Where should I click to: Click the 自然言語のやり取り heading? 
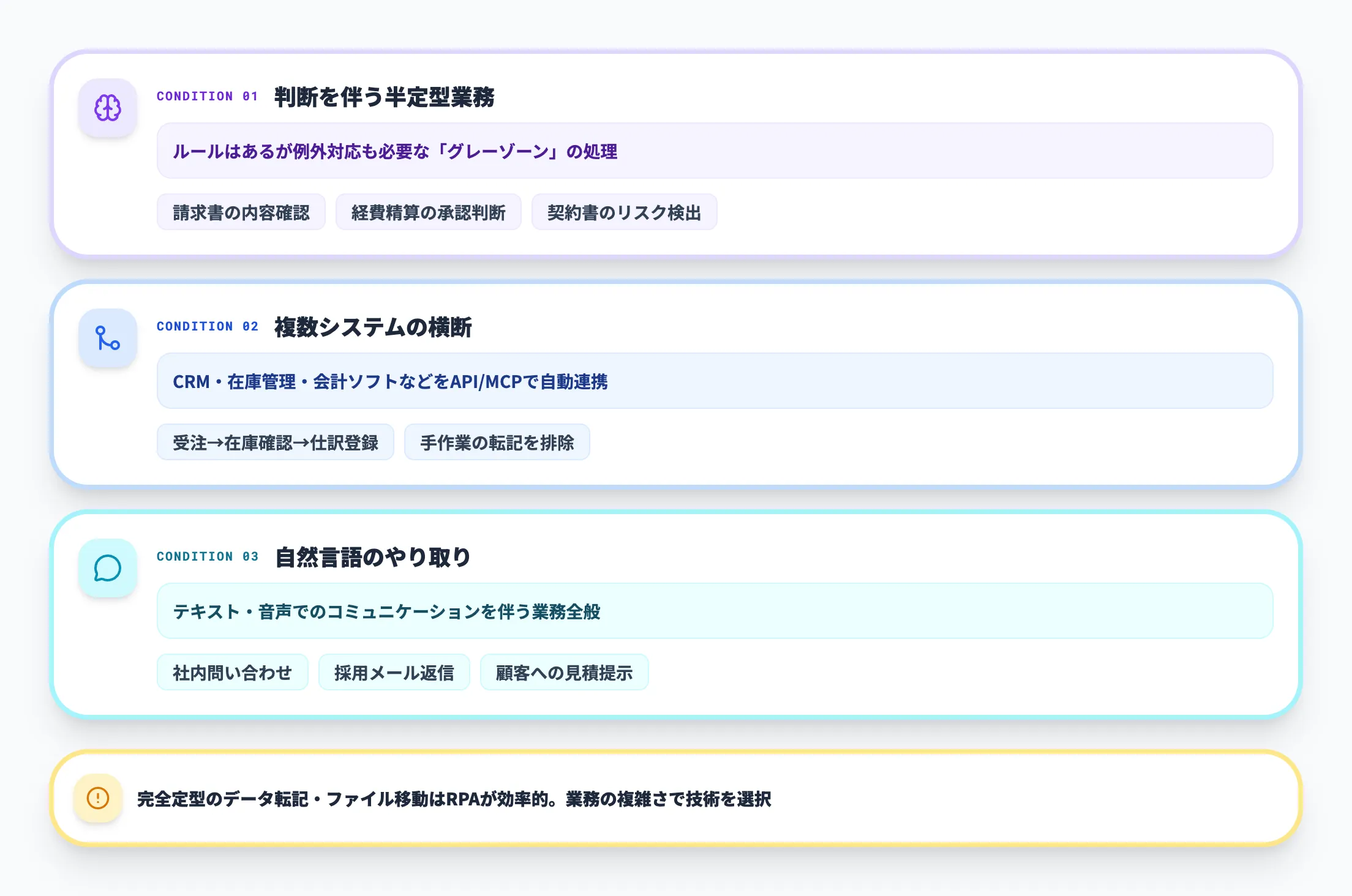373,557
